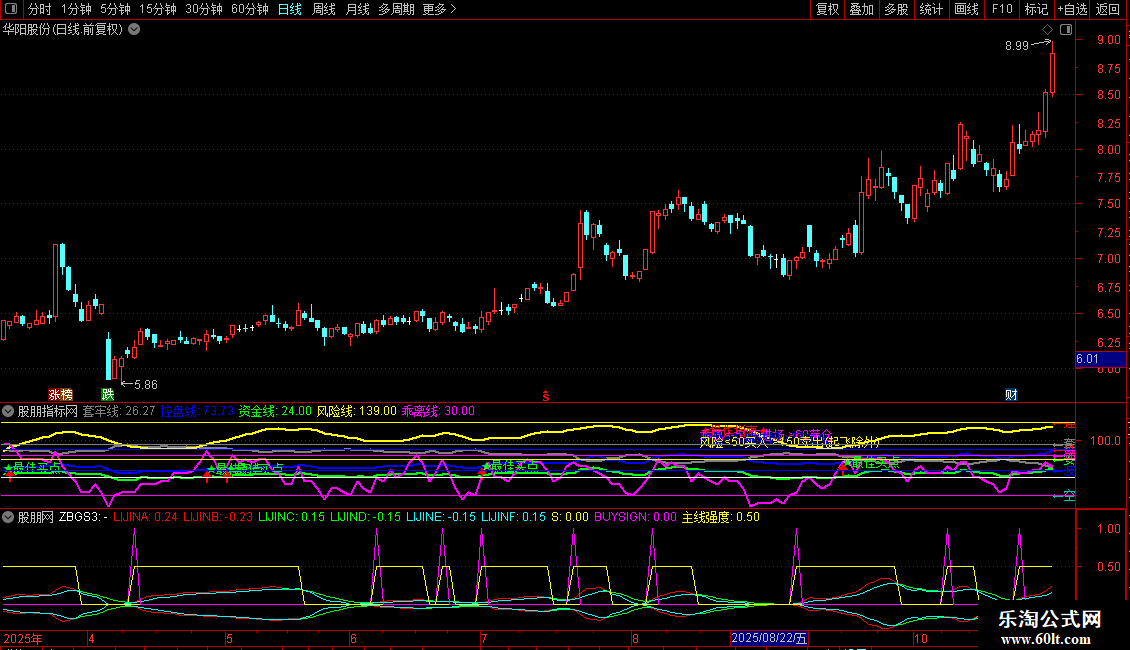Add stock via +自选 button

coord(1072,10)
